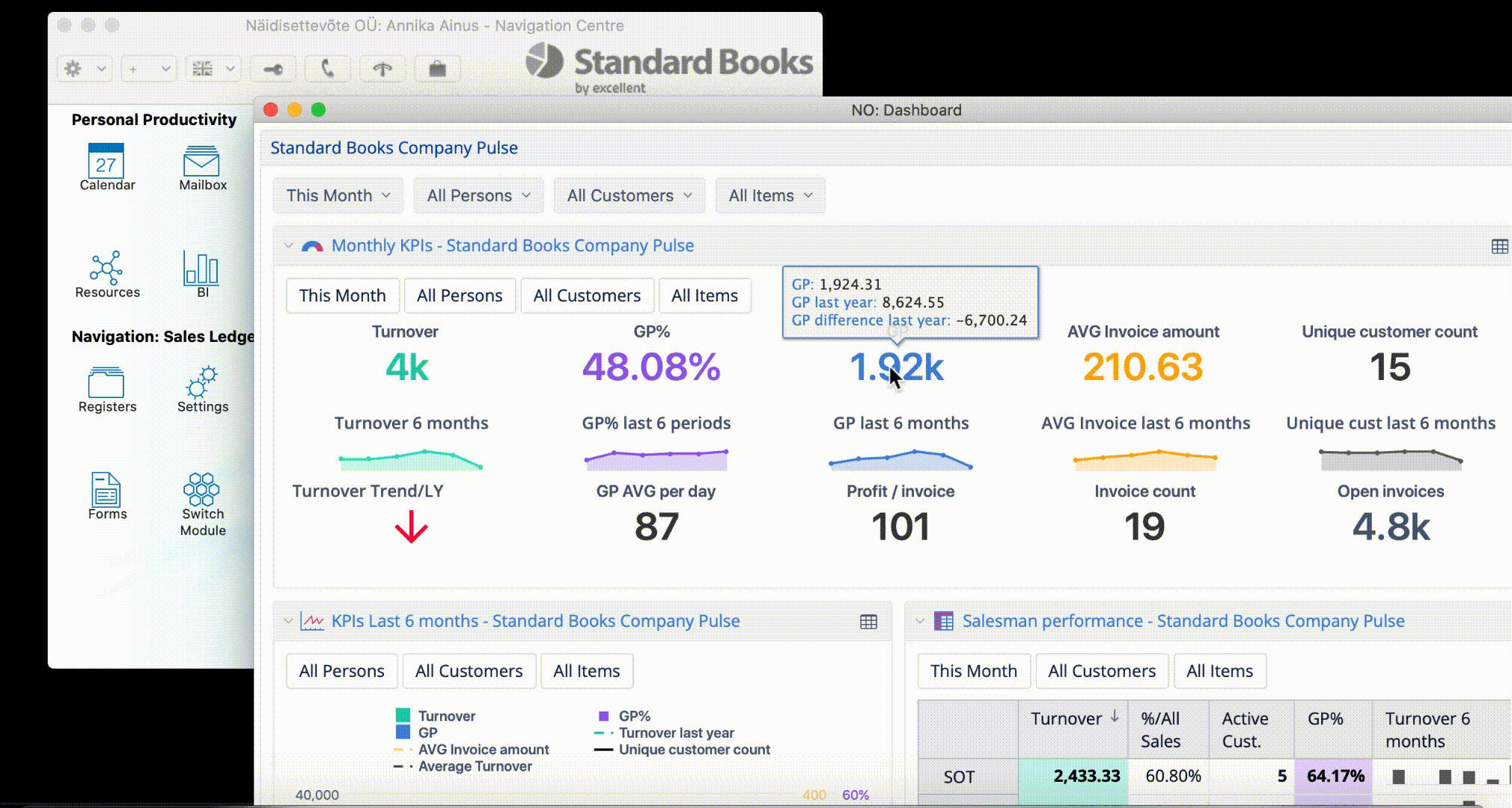
Task: Toggle AVG Invoice amount legend entry
Action: pyautogui.click(x=472, y=750)
